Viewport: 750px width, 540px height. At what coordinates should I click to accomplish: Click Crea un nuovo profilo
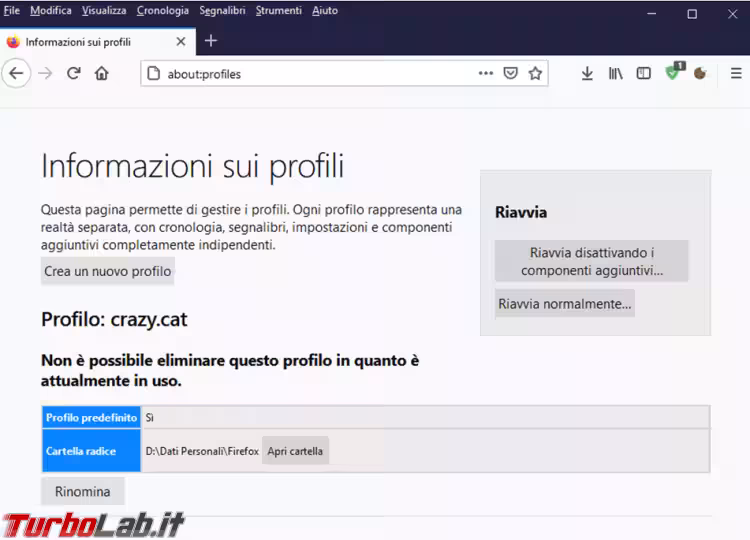pos(107,271)
